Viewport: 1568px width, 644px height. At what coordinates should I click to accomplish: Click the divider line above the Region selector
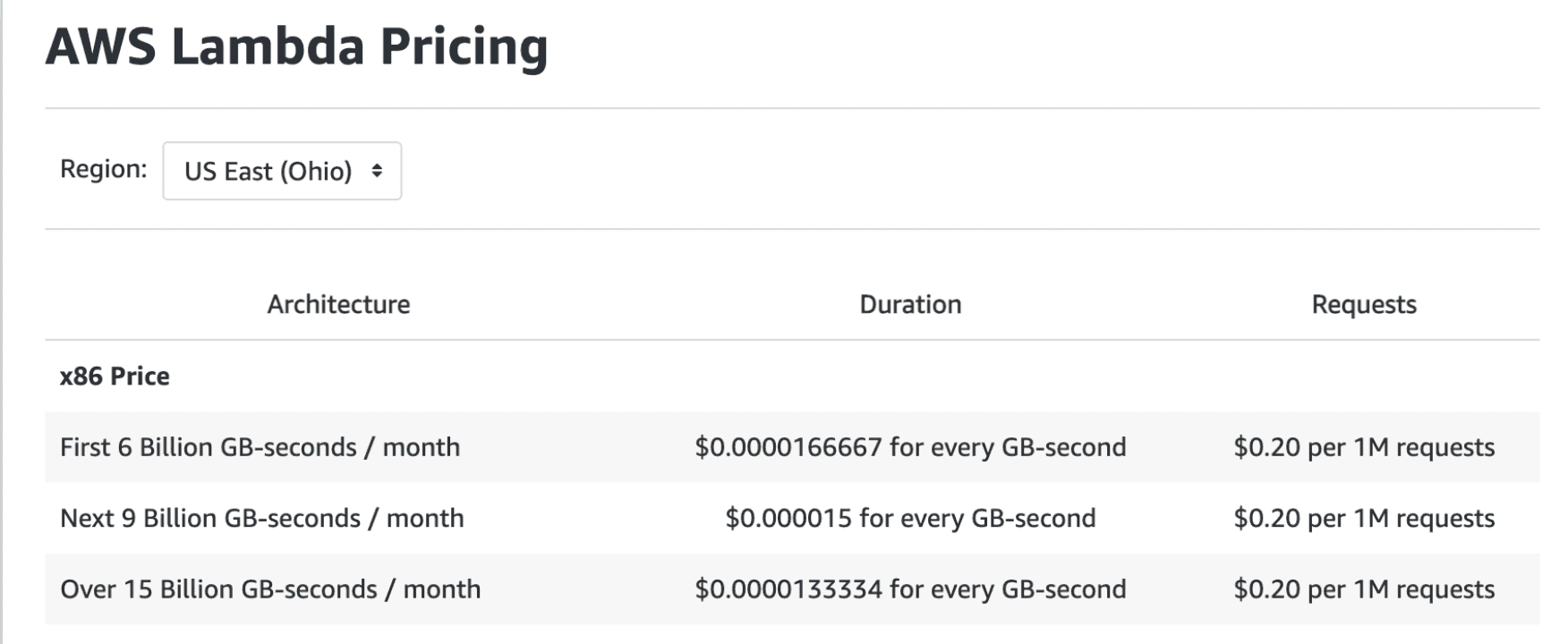[792, 109]
